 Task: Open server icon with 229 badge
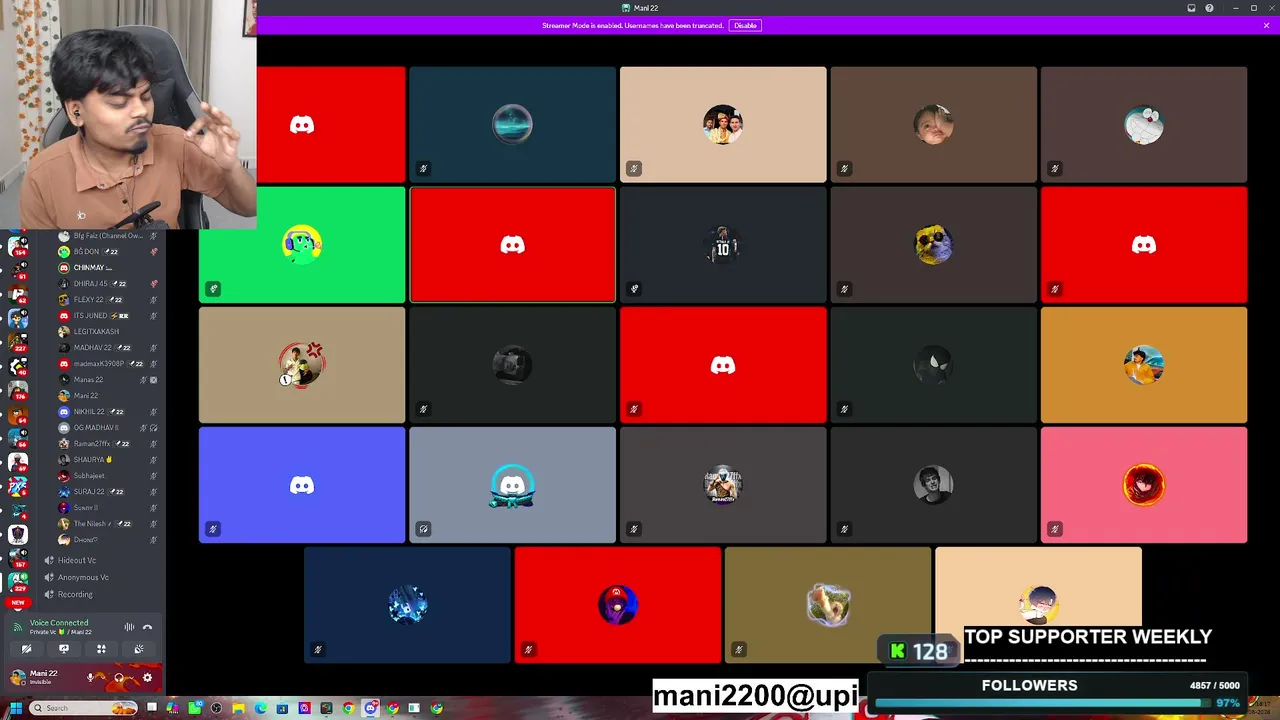pos(17,582)
